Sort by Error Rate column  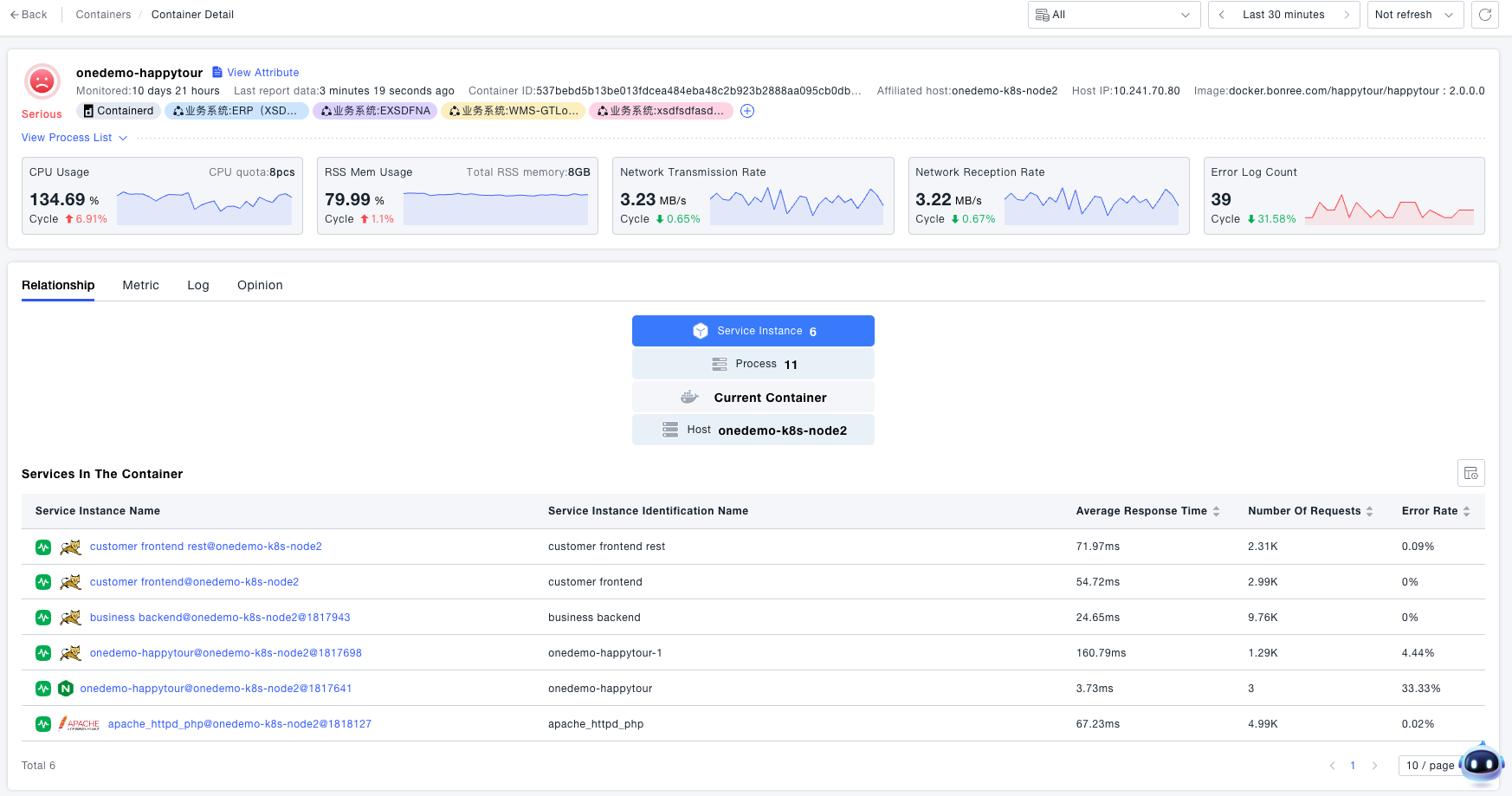(x=1466, y=511)
